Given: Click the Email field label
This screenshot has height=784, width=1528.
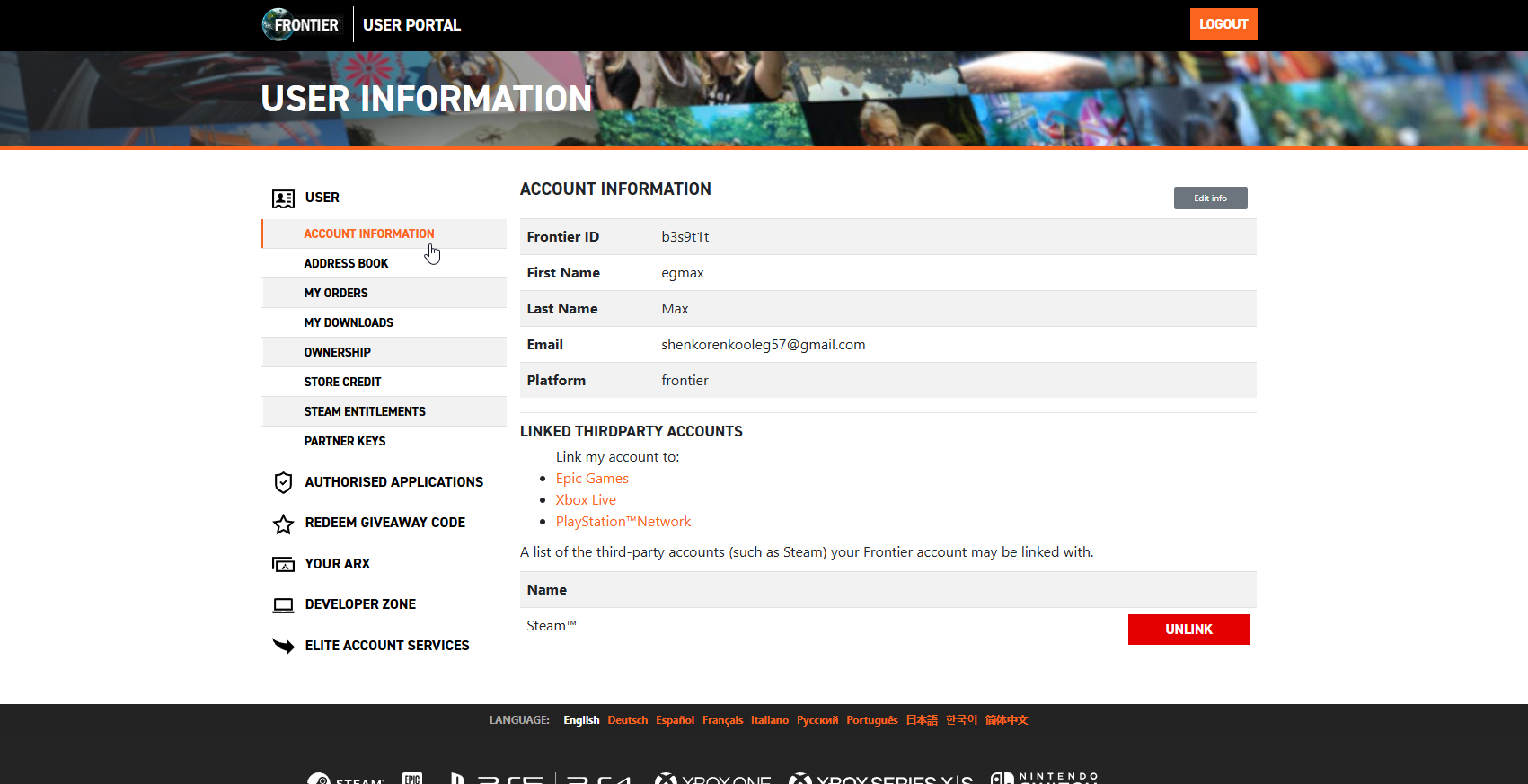Looking at the screenshot, I should tap(545, 345).
